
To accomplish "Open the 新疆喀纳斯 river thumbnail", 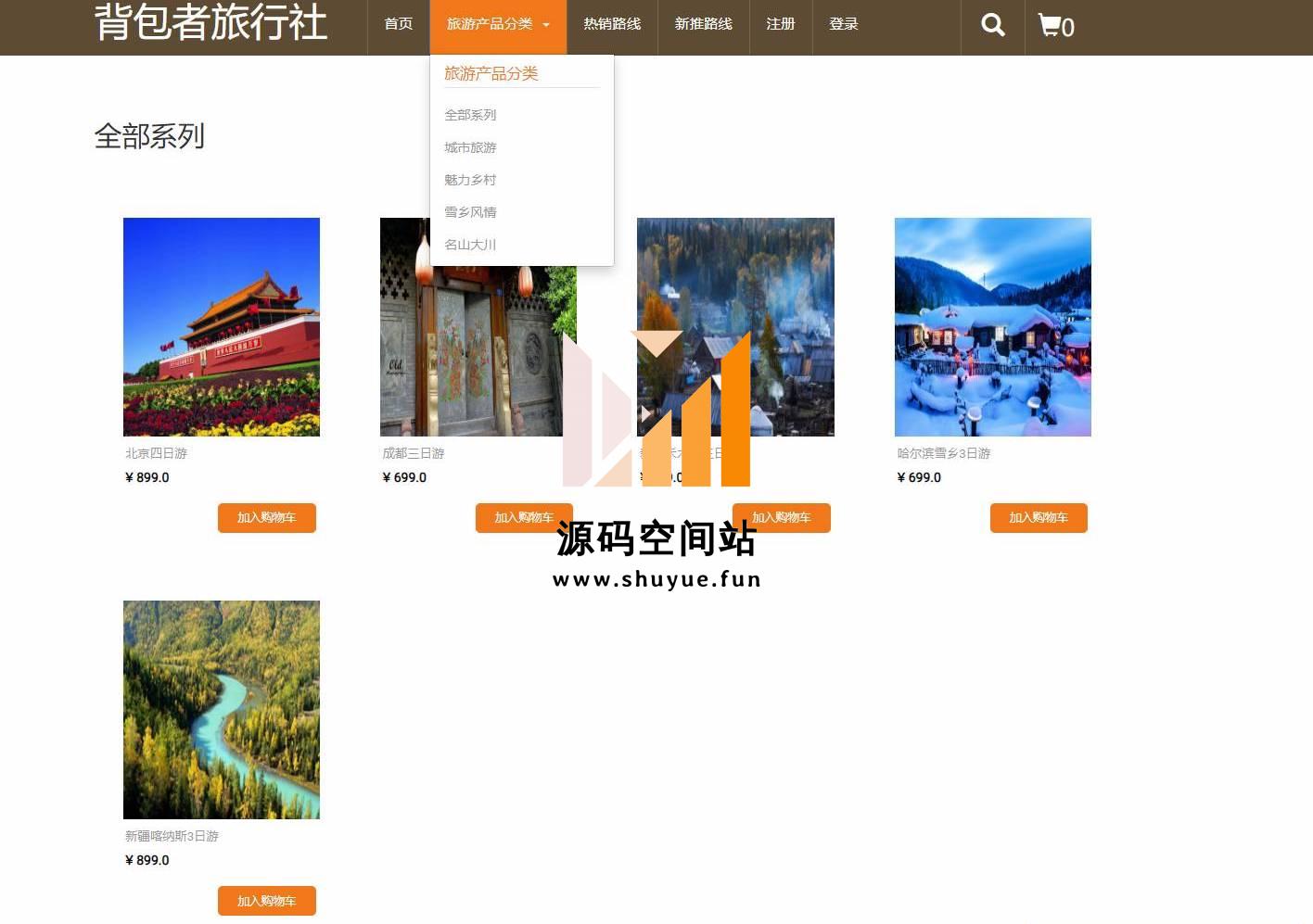I will (222, 710).
